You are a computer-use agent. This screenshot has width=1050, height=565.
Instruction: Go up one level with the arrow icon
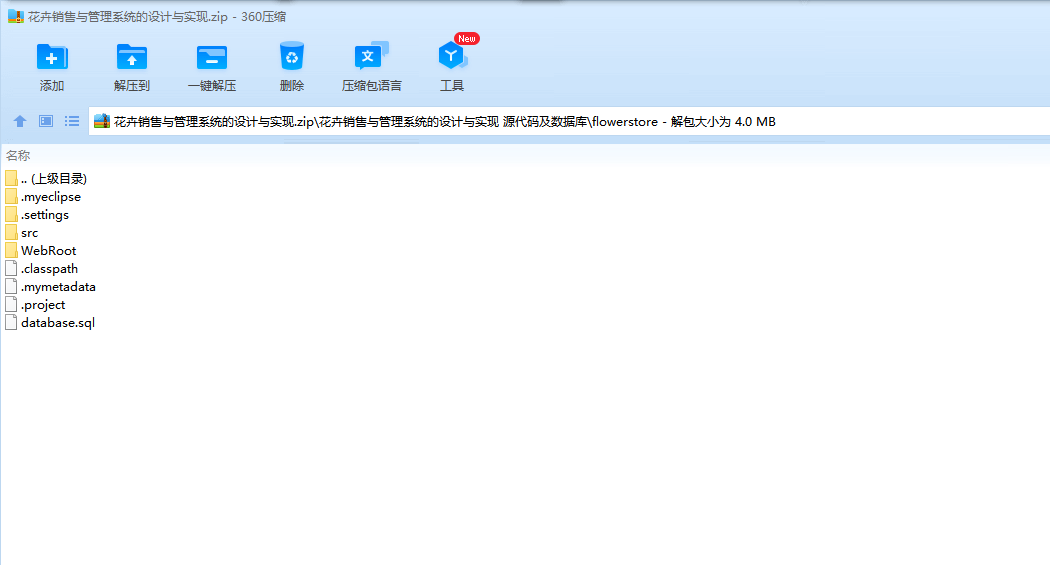(20, 121)
